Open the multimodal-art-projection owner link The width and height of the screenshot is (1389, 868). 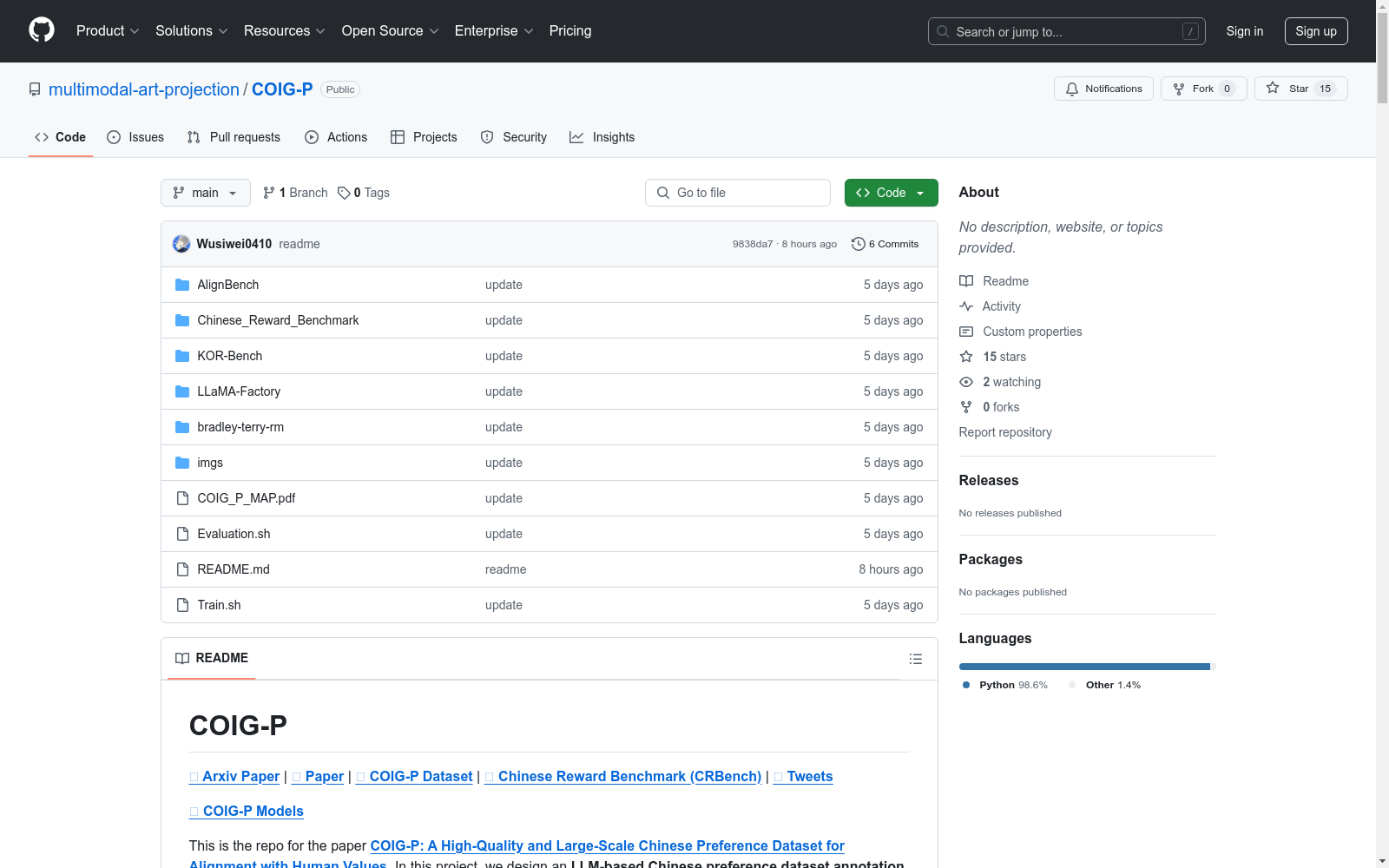144,89
